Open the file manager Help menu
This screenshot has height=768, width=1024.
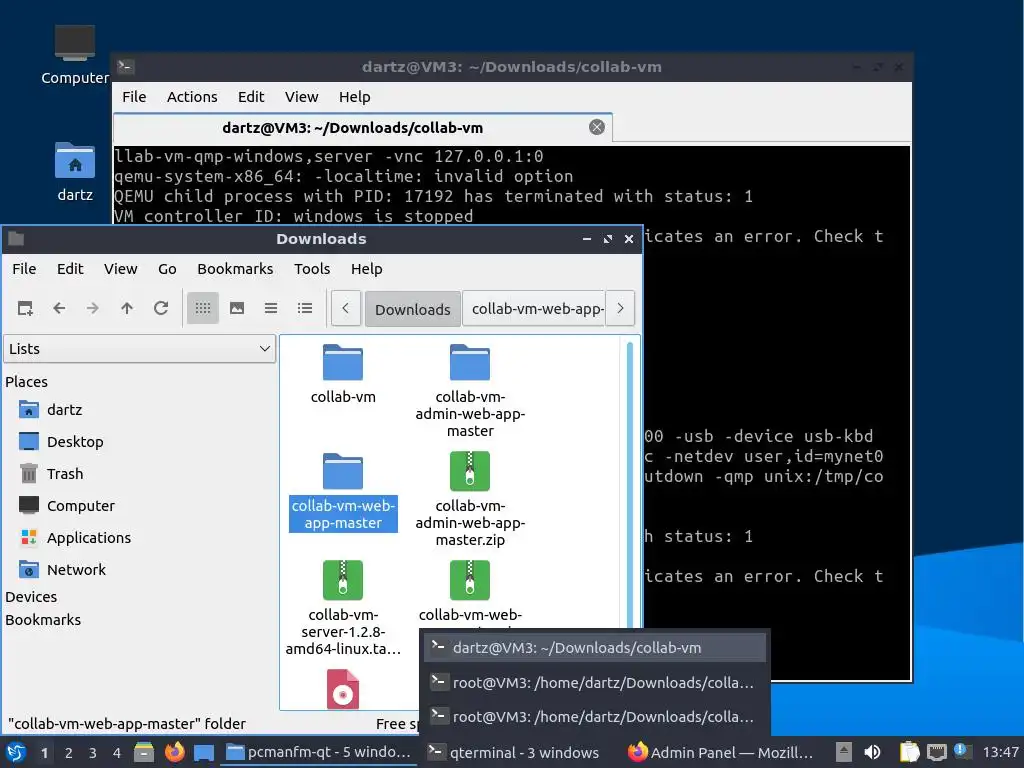click(x=366, y=269)
